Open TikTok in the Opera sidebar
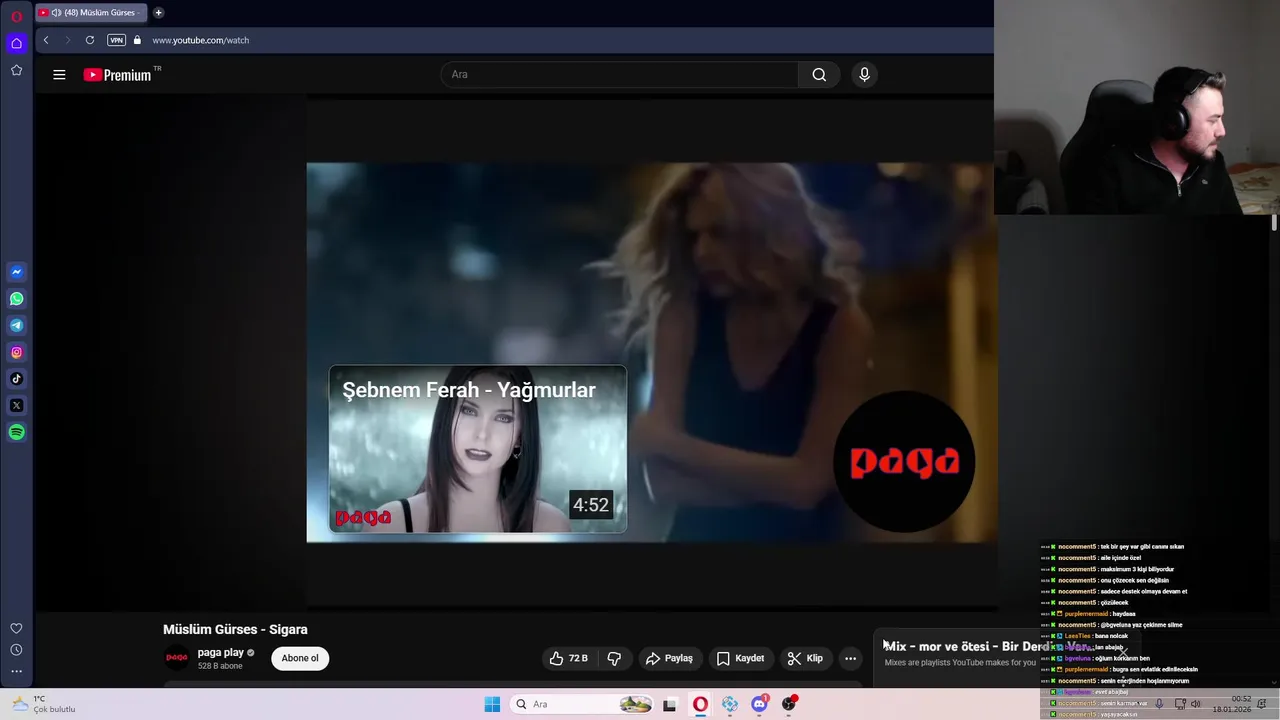This screenshot has height=720, width=1280. pyautogui.click(x=16, y=379)
